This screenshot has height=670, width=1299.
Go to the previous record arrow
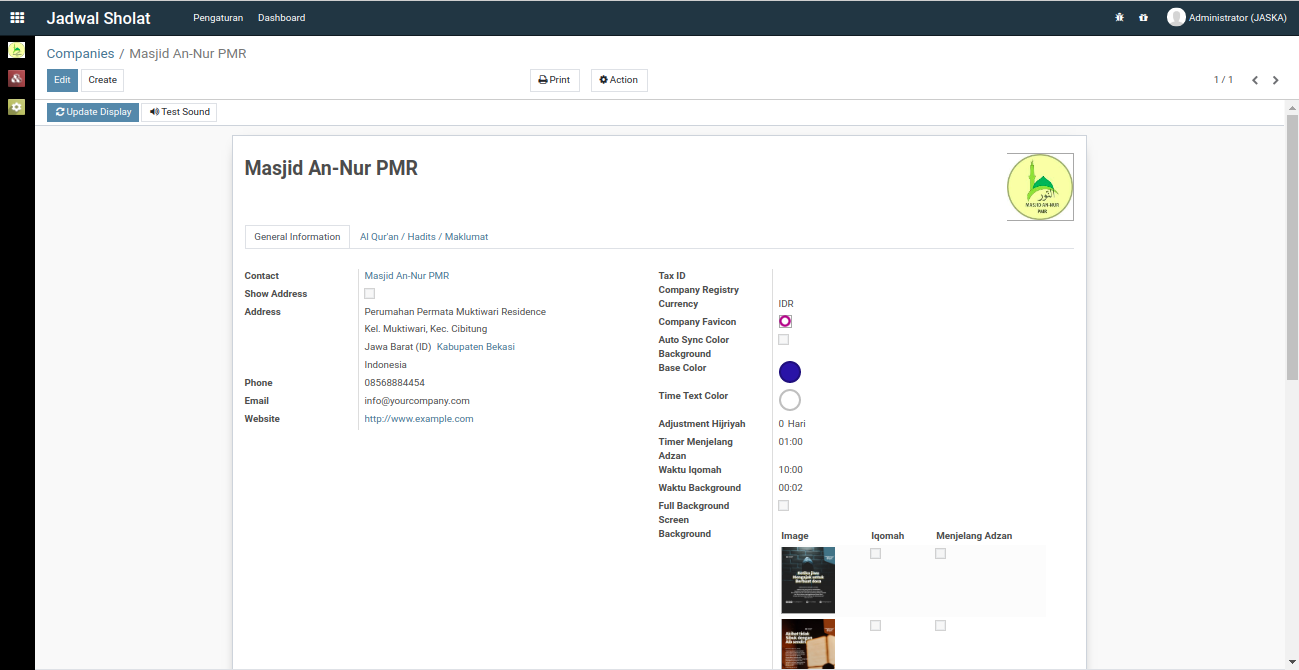[1255, 80]
